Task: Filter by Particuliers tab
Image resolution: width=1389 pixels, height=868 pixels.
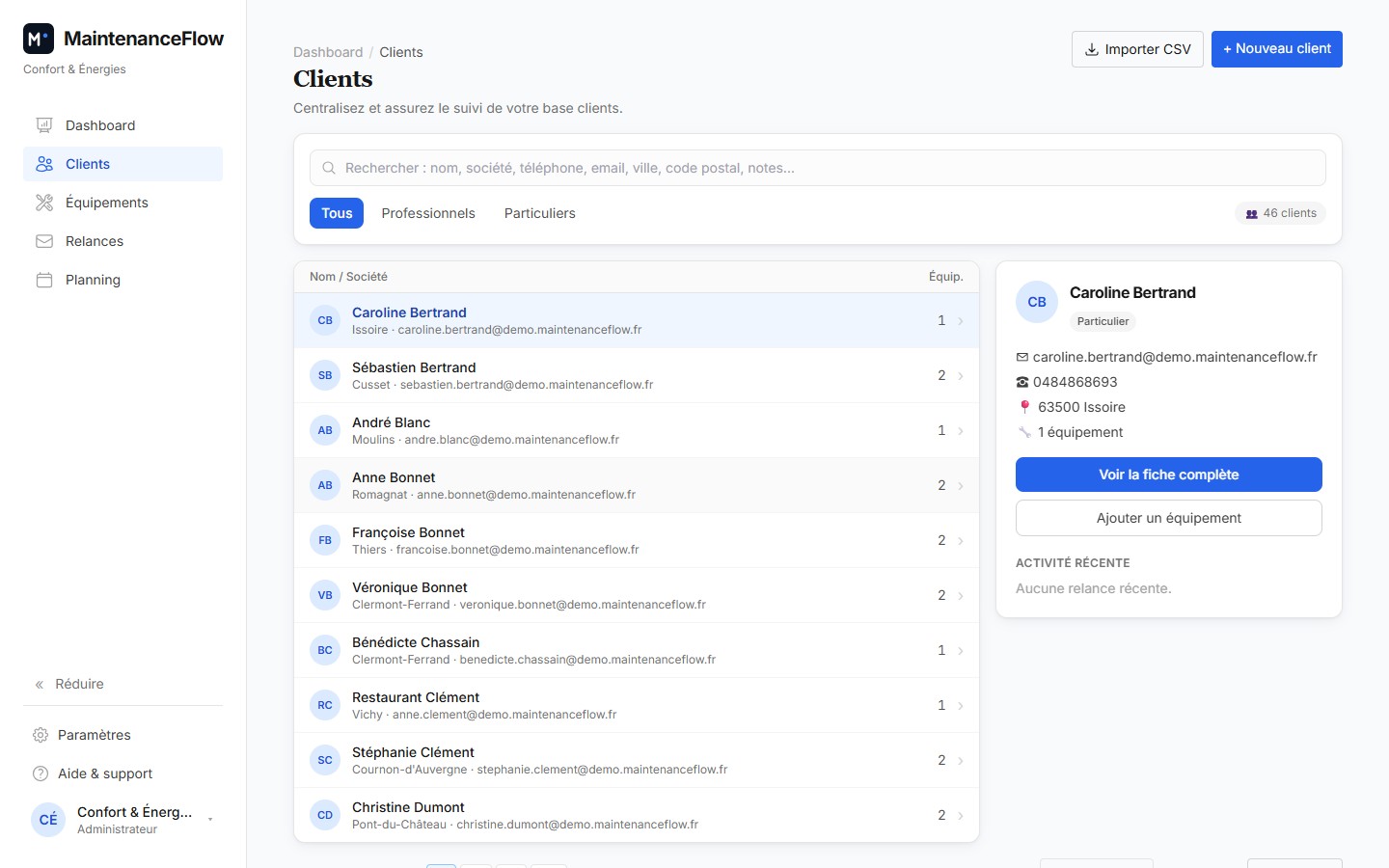Action: (540, 213)
